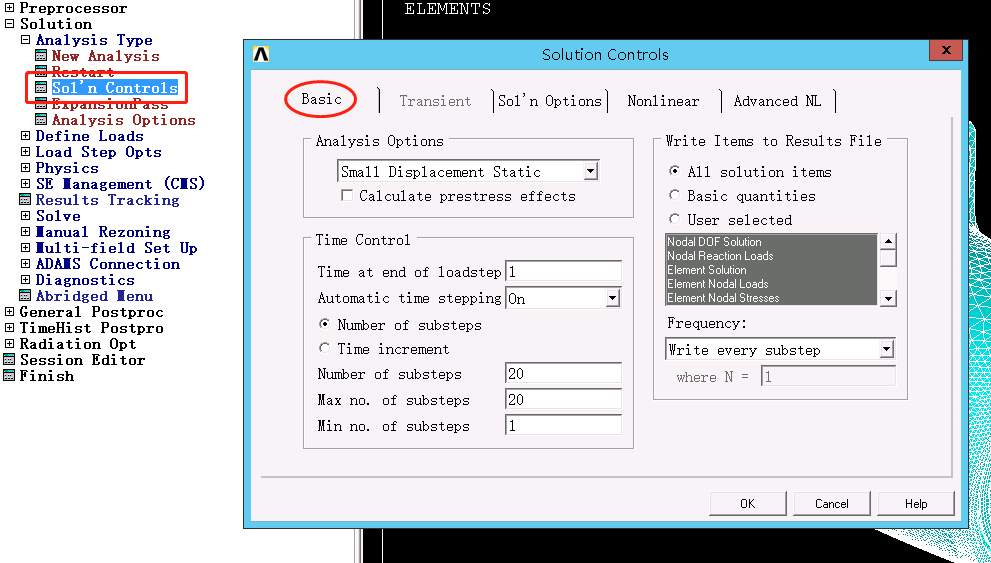The height and width of the screenshot is (563, 991).
Task: Click the Analysis Options dialog icon
Action: click(41, 119)
